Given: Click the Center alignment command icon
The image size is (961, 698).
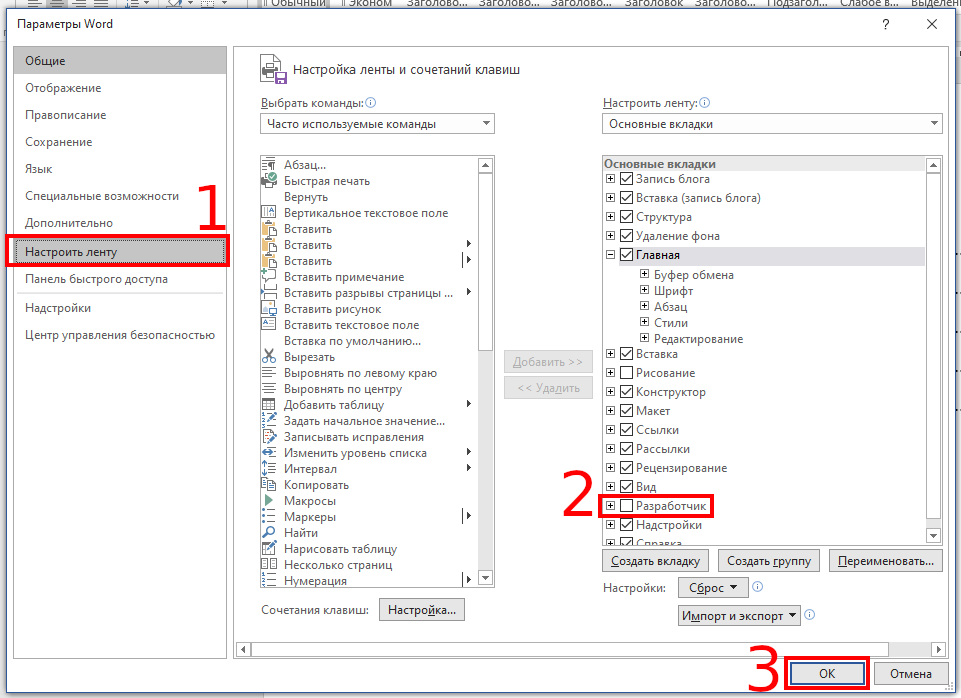Looking at the screenshot, I should point(268,389).
